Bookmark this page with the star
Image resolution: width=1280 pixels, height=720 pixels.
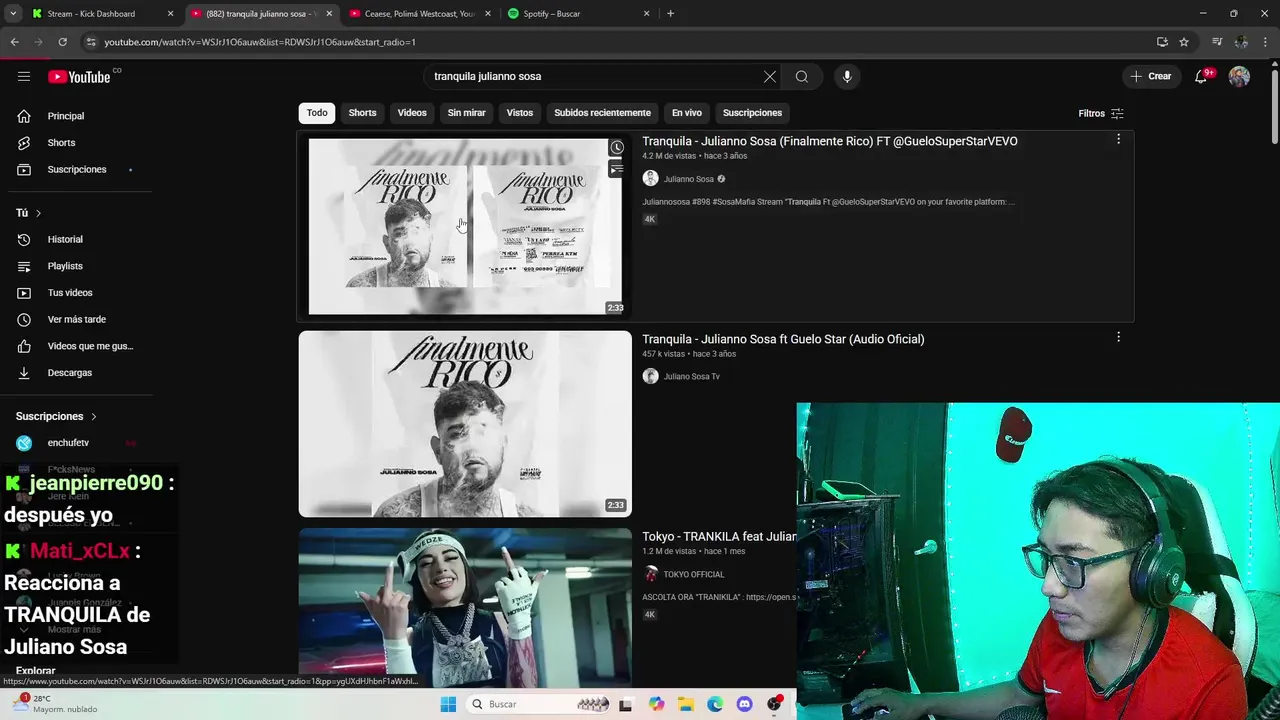(x=1184, y=42)
